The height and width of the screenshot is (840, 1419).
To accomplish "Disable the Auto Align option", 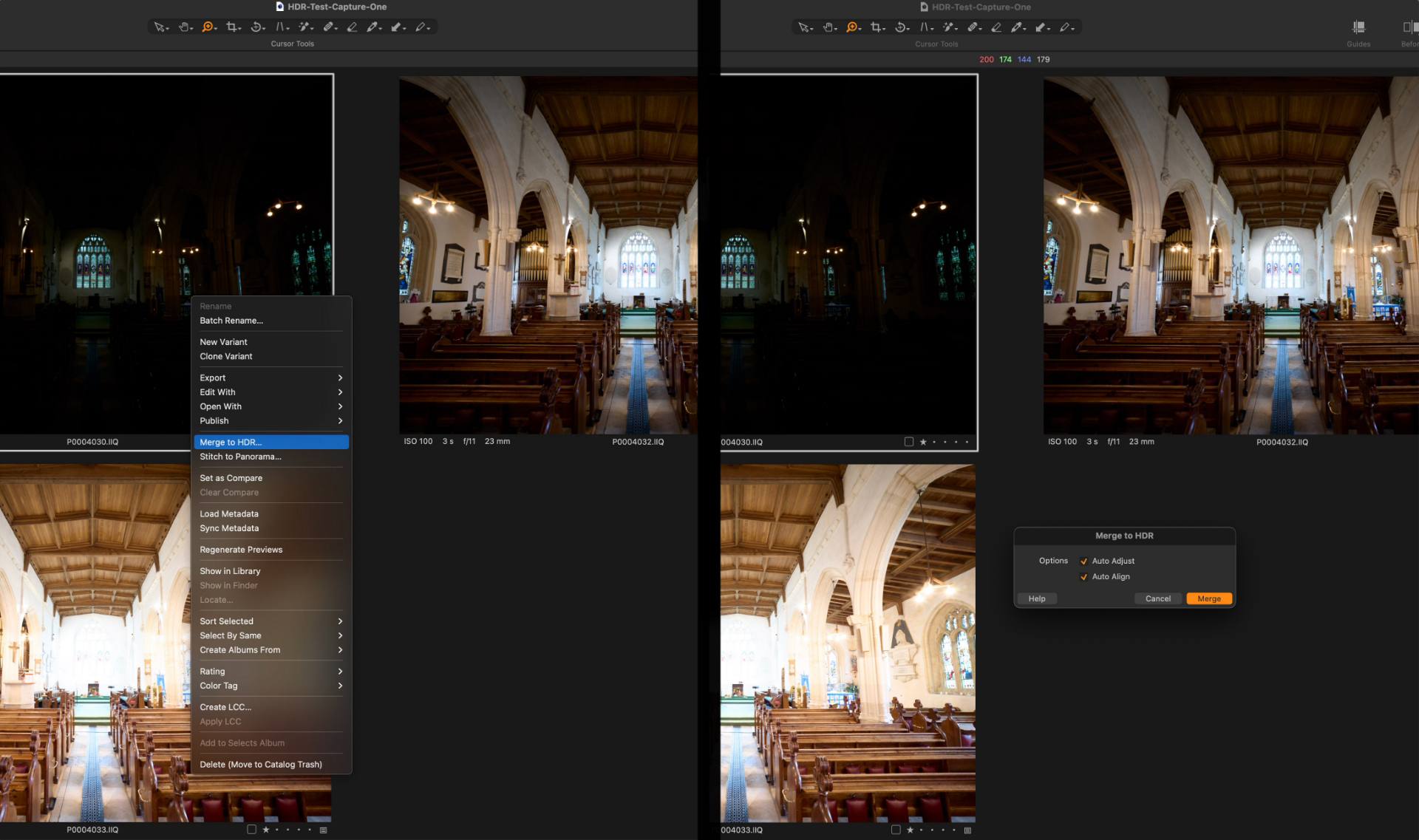I will point(1084,577).
